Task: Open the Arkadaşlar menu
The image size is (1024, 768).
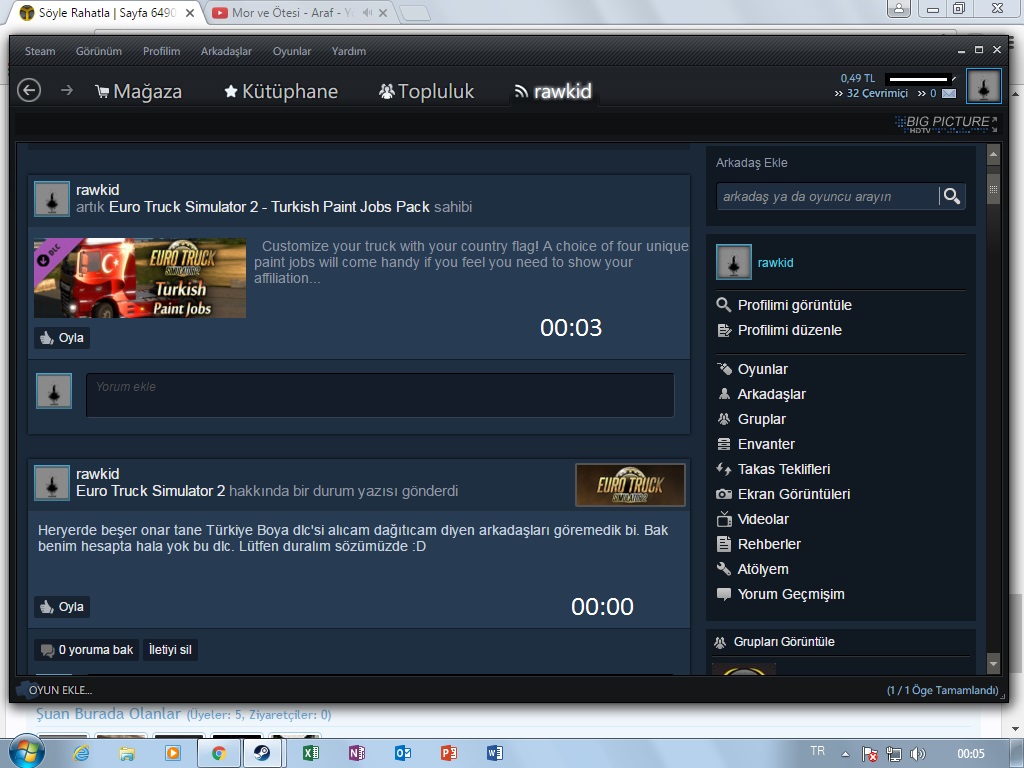Action: [x=226, y=51]
